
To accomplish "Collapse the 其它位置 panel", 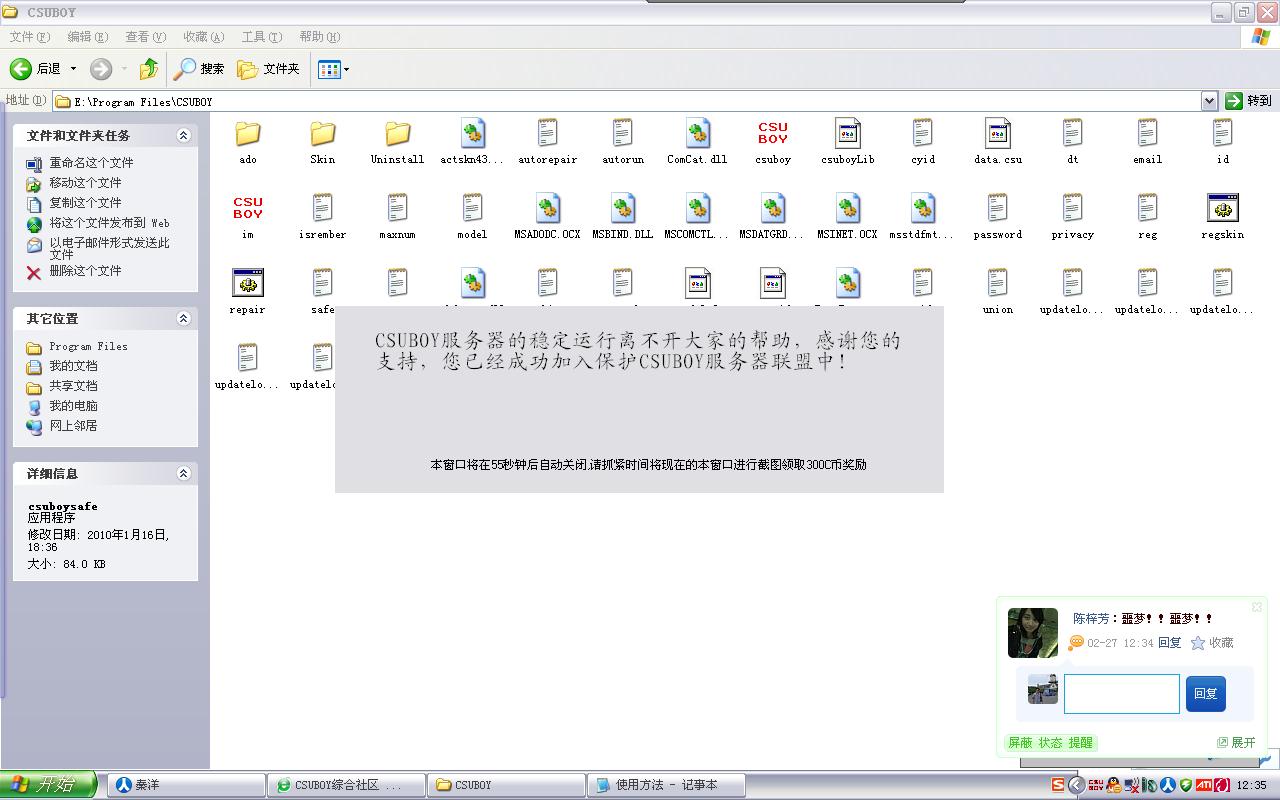I will pos(183,318).
